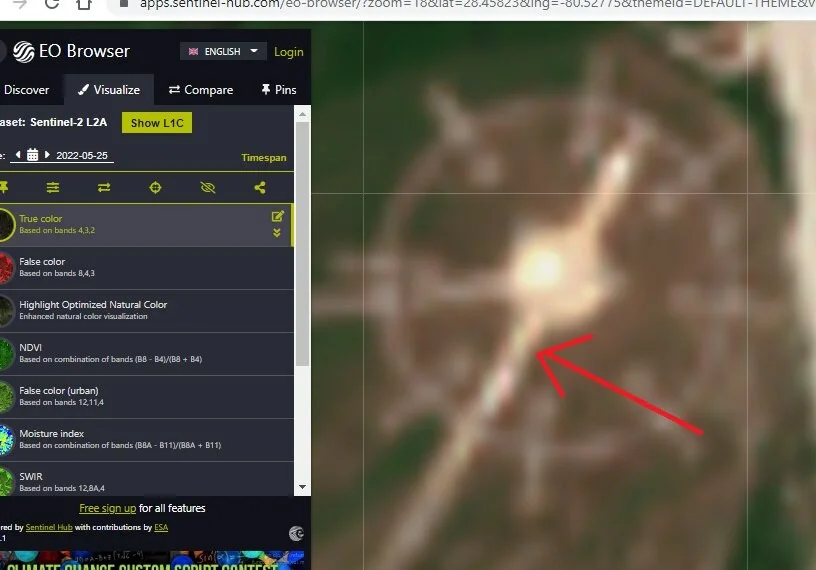816x570 pixels.
Task: Open the ENGLISH language dropdown
Action: click(x=223, y=51)
